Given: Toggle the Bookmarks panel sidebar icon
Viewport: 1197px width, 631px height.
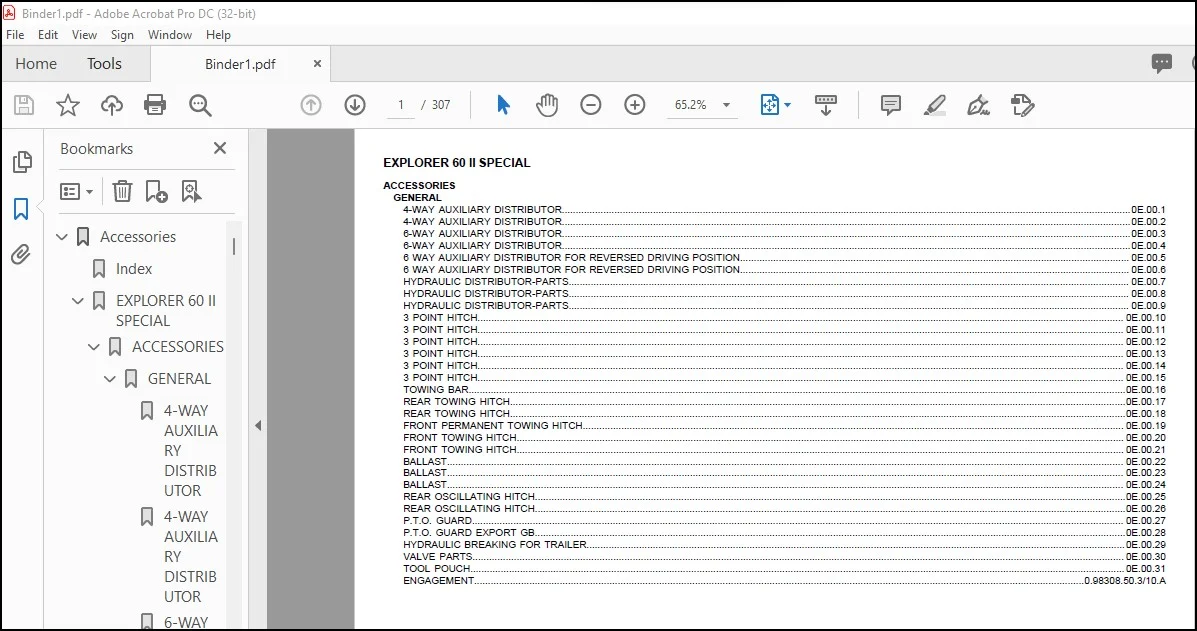Looking at the screenshot, I should click(21, 208).
